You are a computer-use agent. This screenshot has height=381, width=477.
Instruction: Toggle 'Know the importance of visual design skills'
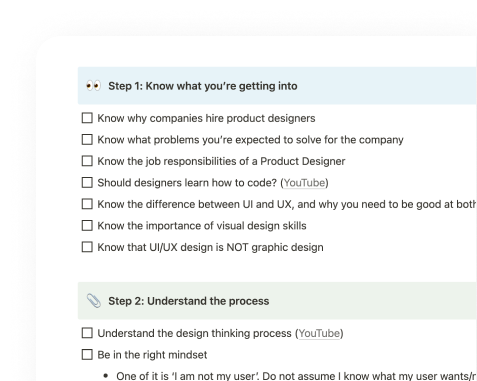pos(87,225)
